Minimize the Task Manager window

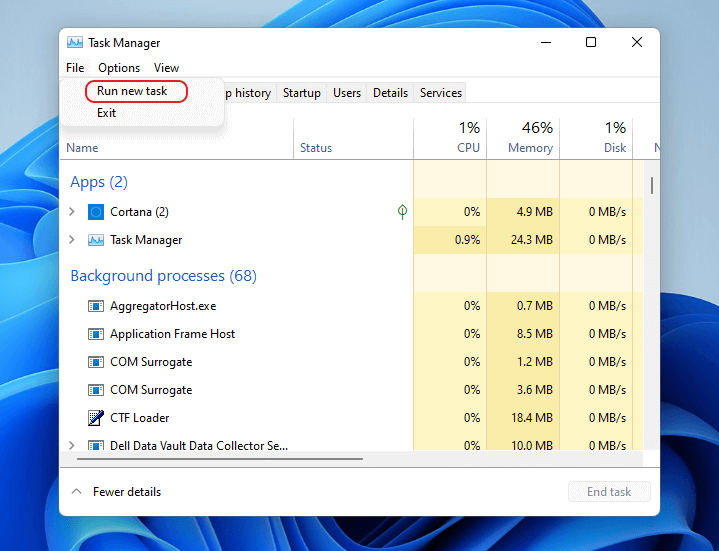coord(546,43)
